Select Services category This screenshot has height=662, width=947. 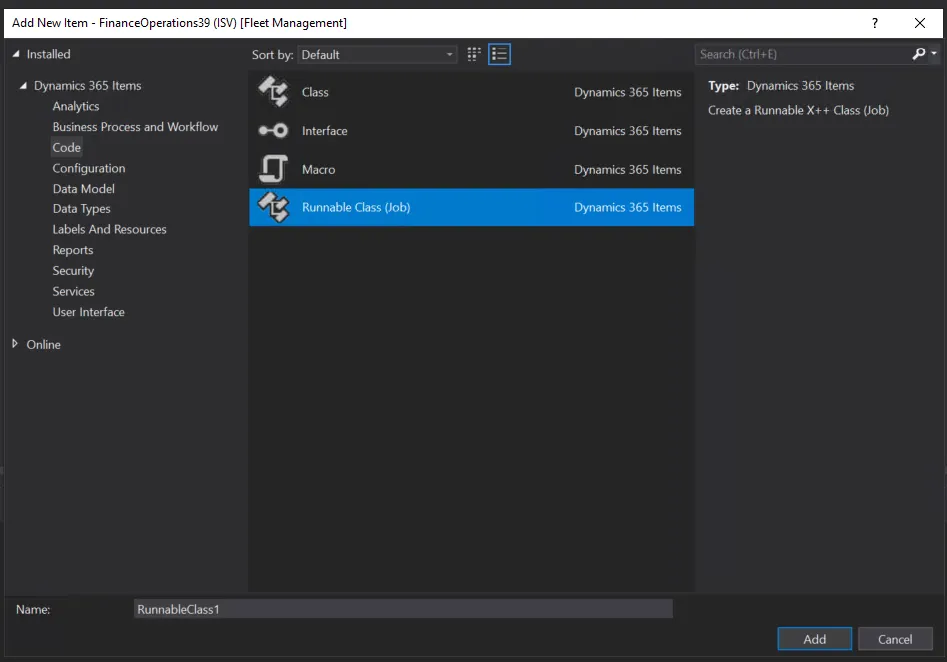[x=73, y=291]
